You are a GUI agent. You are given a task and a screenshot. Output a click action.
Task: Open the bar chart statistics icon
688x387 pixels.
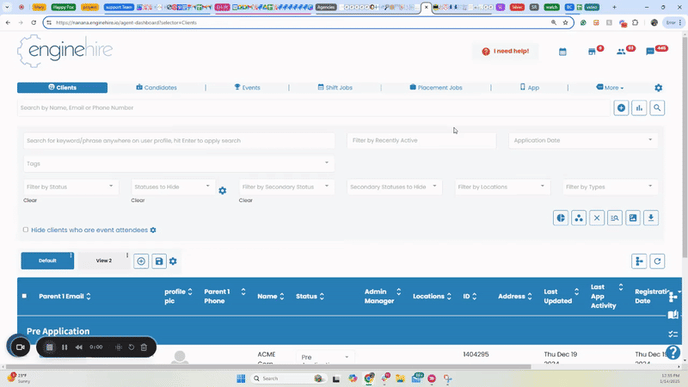(639, 108)
